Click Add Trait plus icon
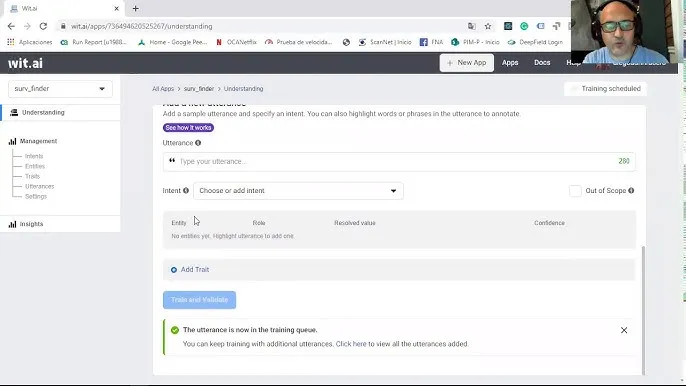686x386 pixels. tap(174, 270)
